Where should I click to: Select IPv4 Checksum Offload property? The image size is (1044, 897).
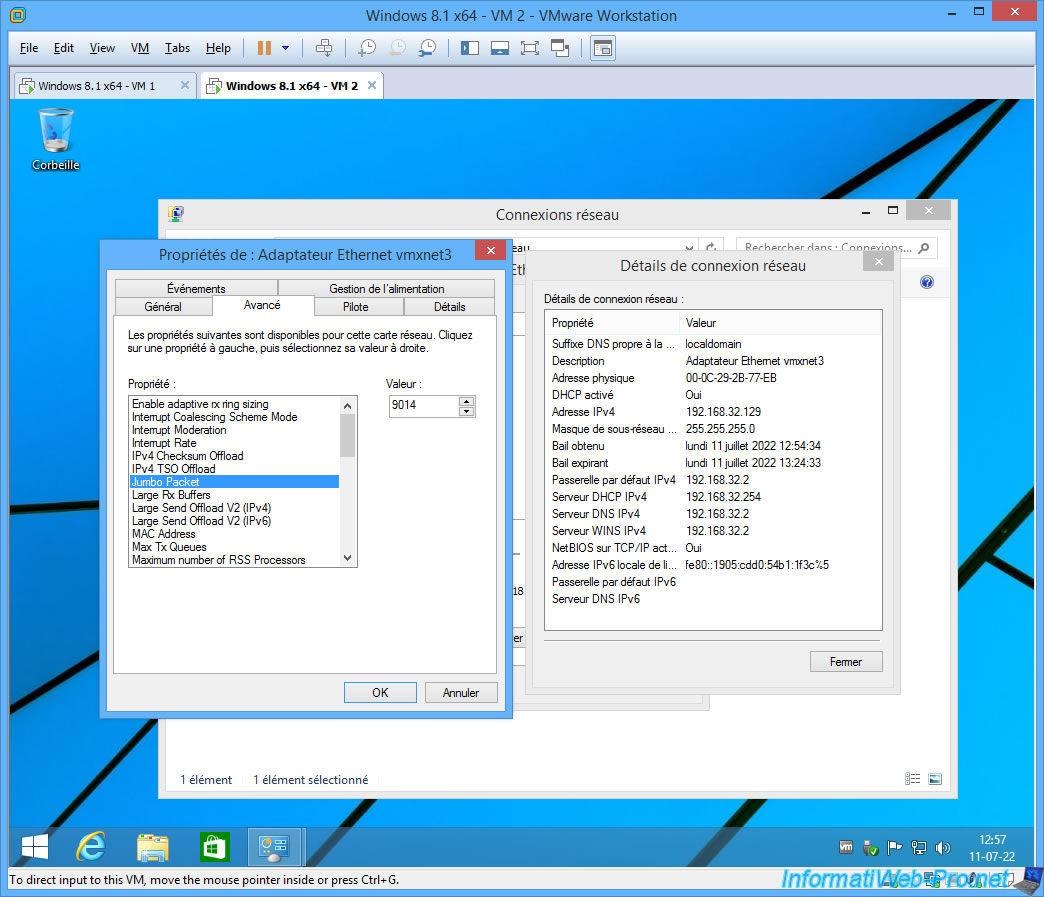coord(234,456)
